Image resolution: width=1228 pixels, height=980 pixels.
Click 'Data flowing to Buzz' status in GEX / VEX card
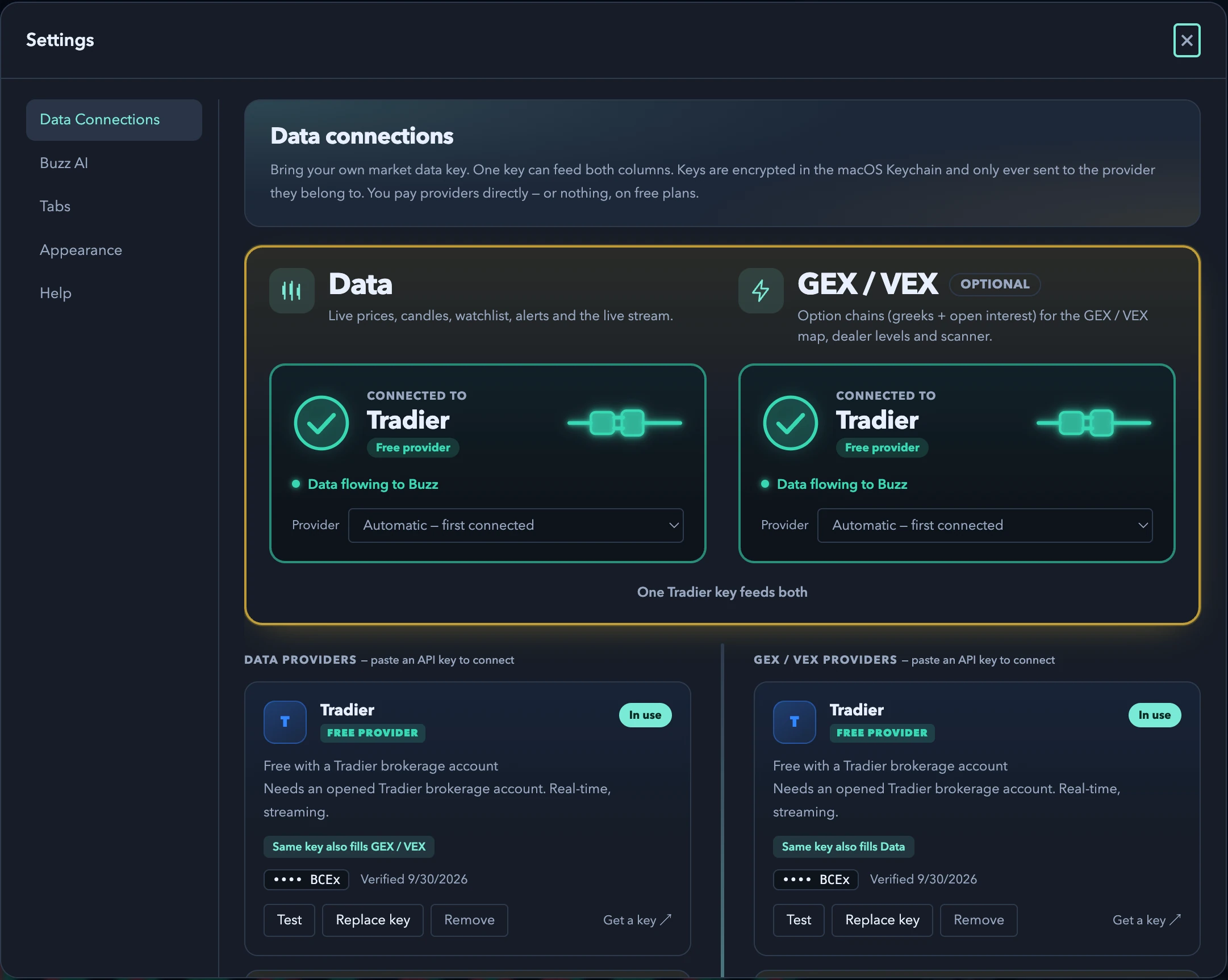coord(834,484)
